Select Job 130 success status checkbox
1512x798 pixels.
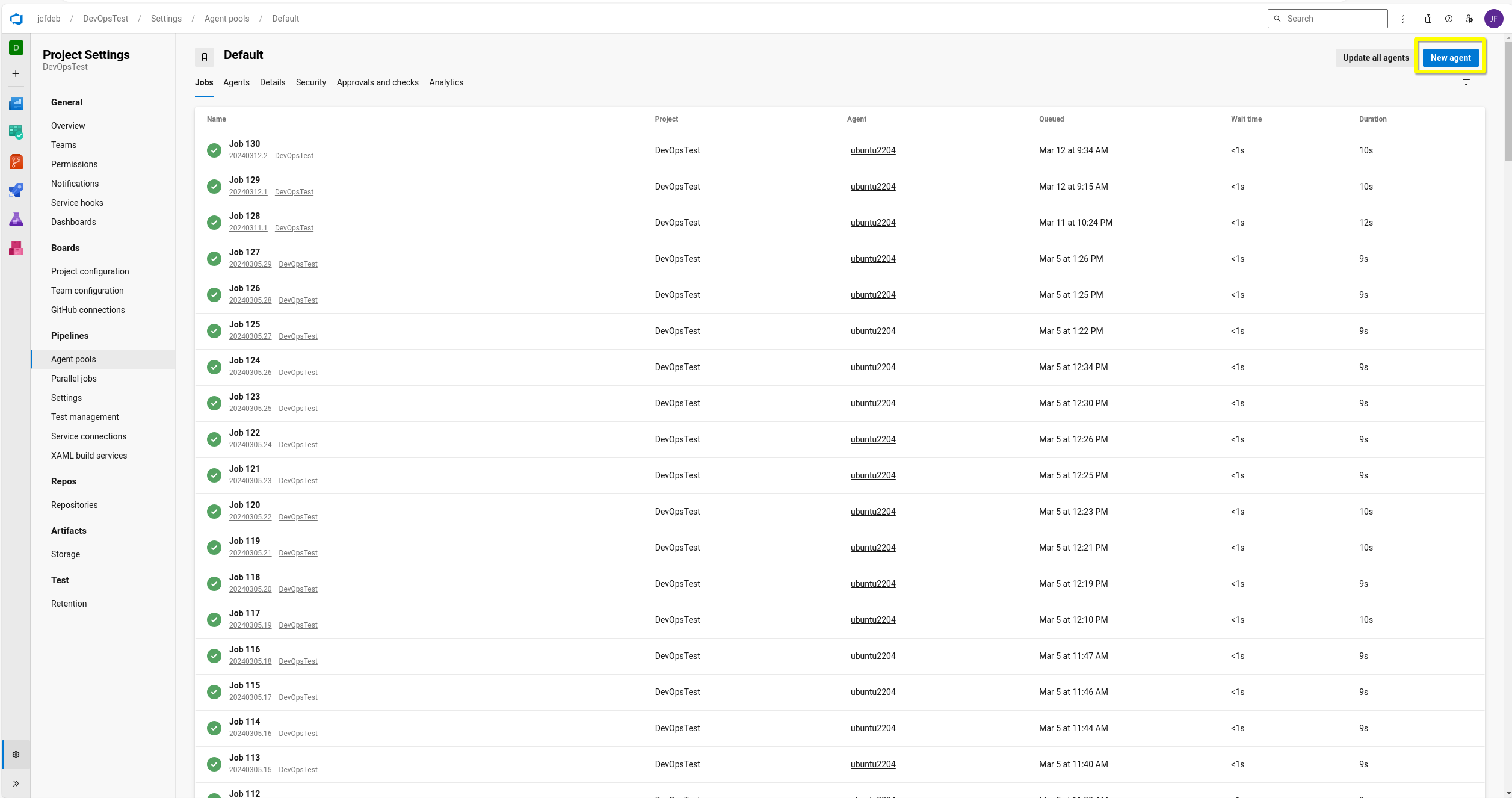pyautogui.click(x=214, y=150)
